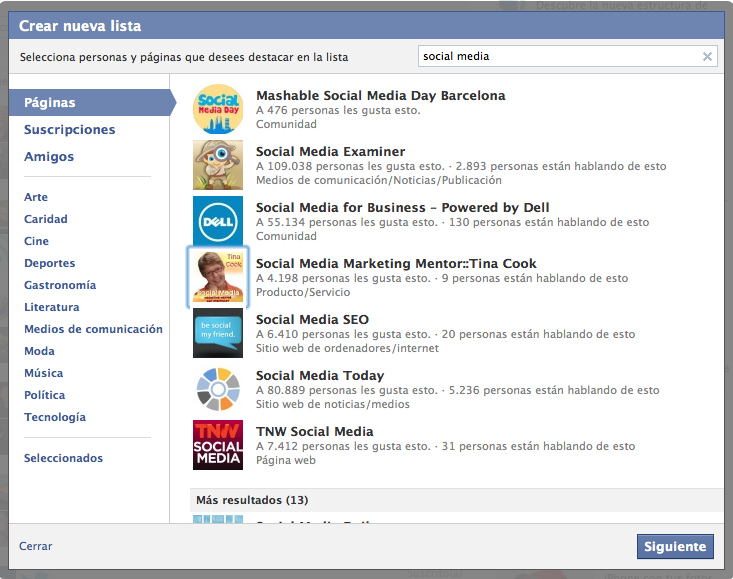Filter by Moda category

pyautogui.click(x=39, y=351)
